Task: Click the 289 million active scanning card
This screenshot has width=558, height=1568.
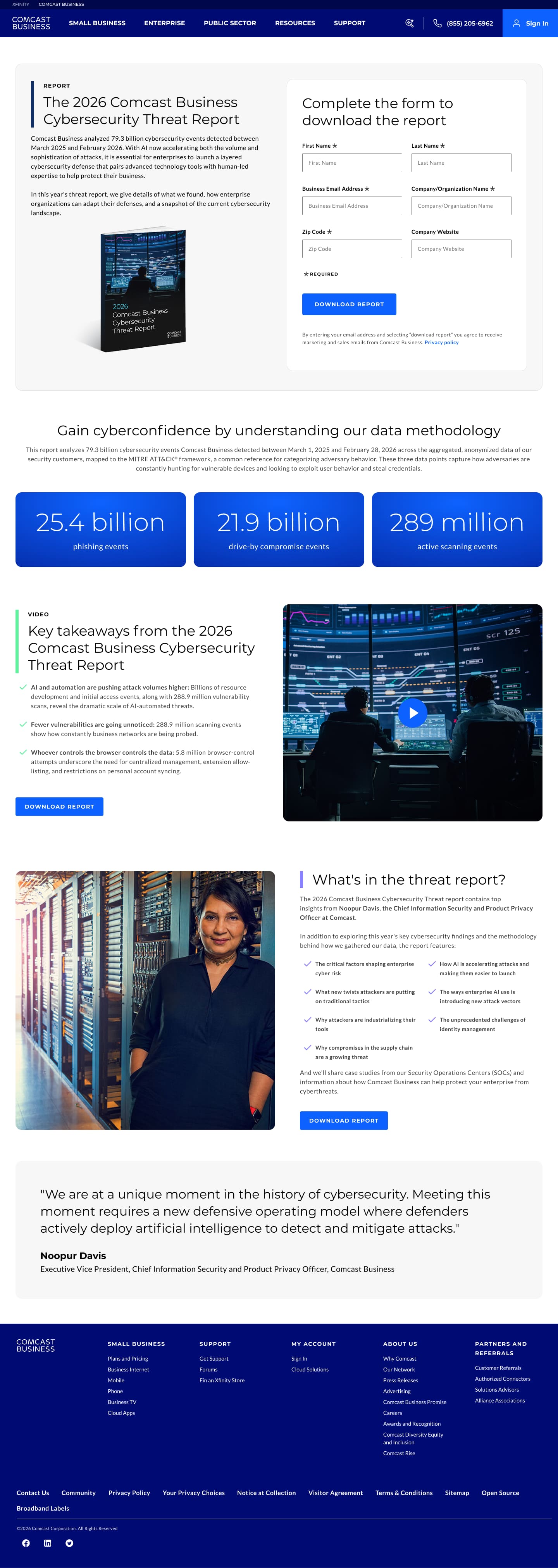Action: pos(457,530)
